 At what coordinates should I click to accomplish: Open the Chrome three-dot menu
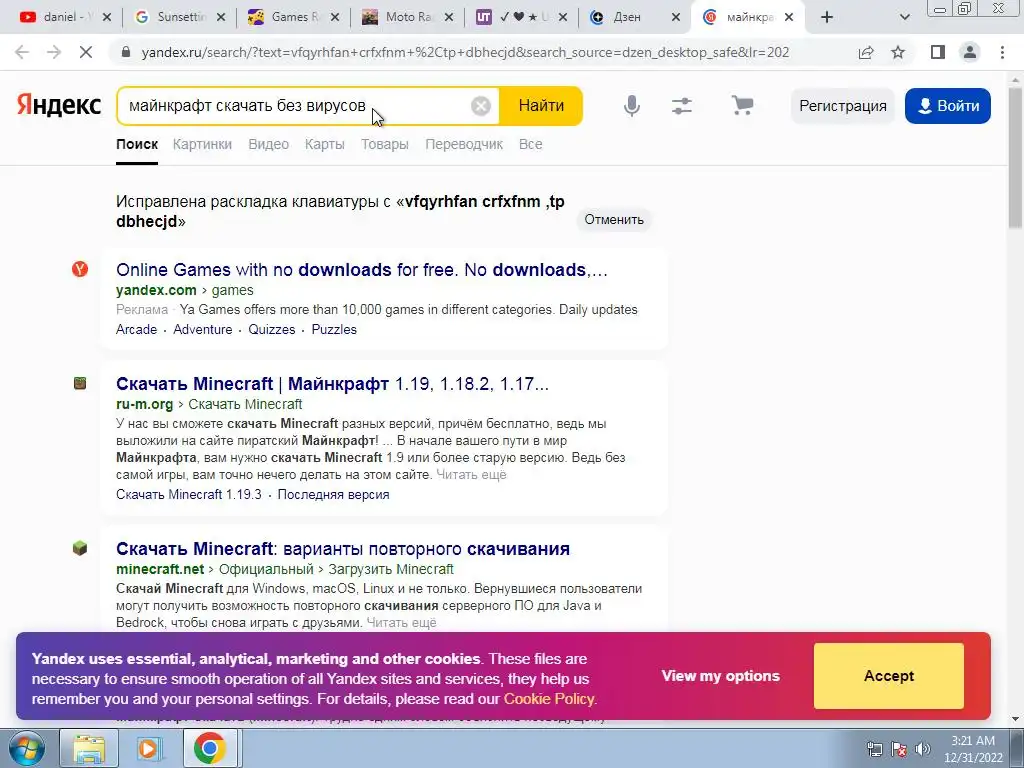pos(1002,52)
